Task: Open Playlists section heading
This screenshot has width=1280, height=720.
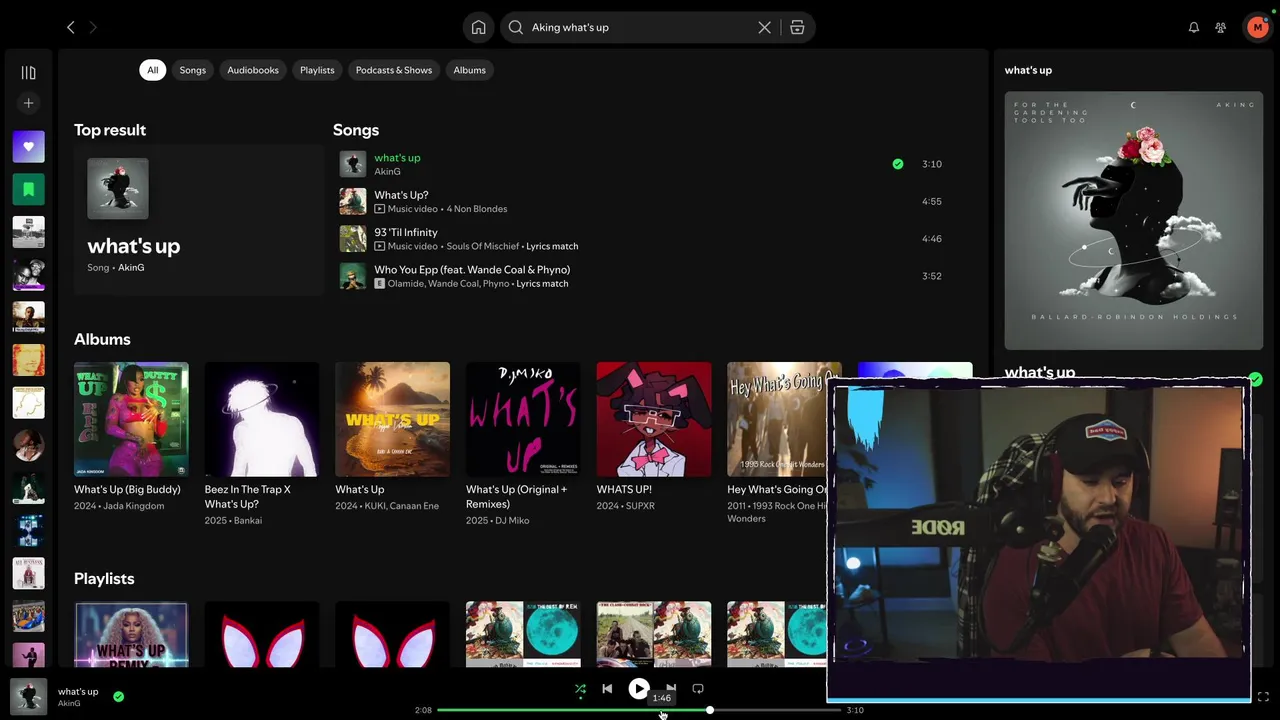Action: coord(104,579)
